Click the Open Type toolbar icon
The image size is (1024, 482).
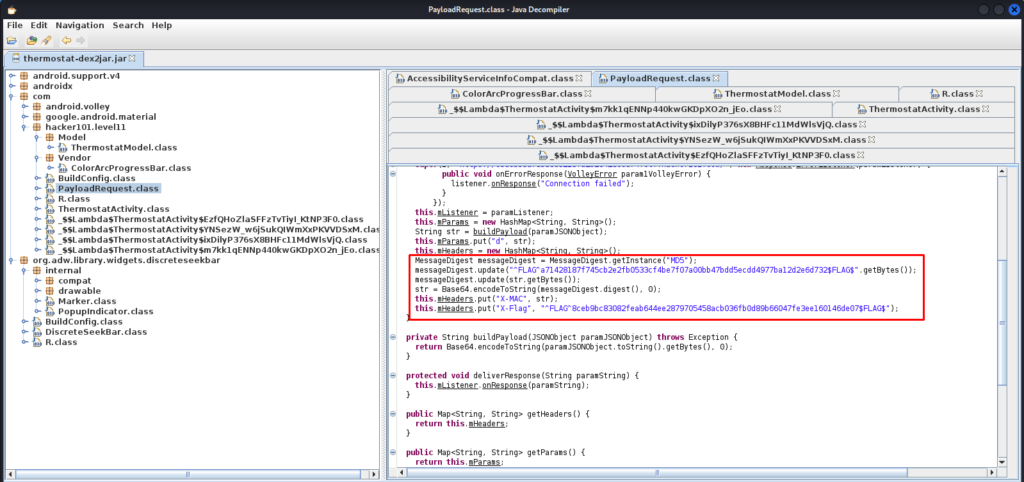[x=31, y=40]
